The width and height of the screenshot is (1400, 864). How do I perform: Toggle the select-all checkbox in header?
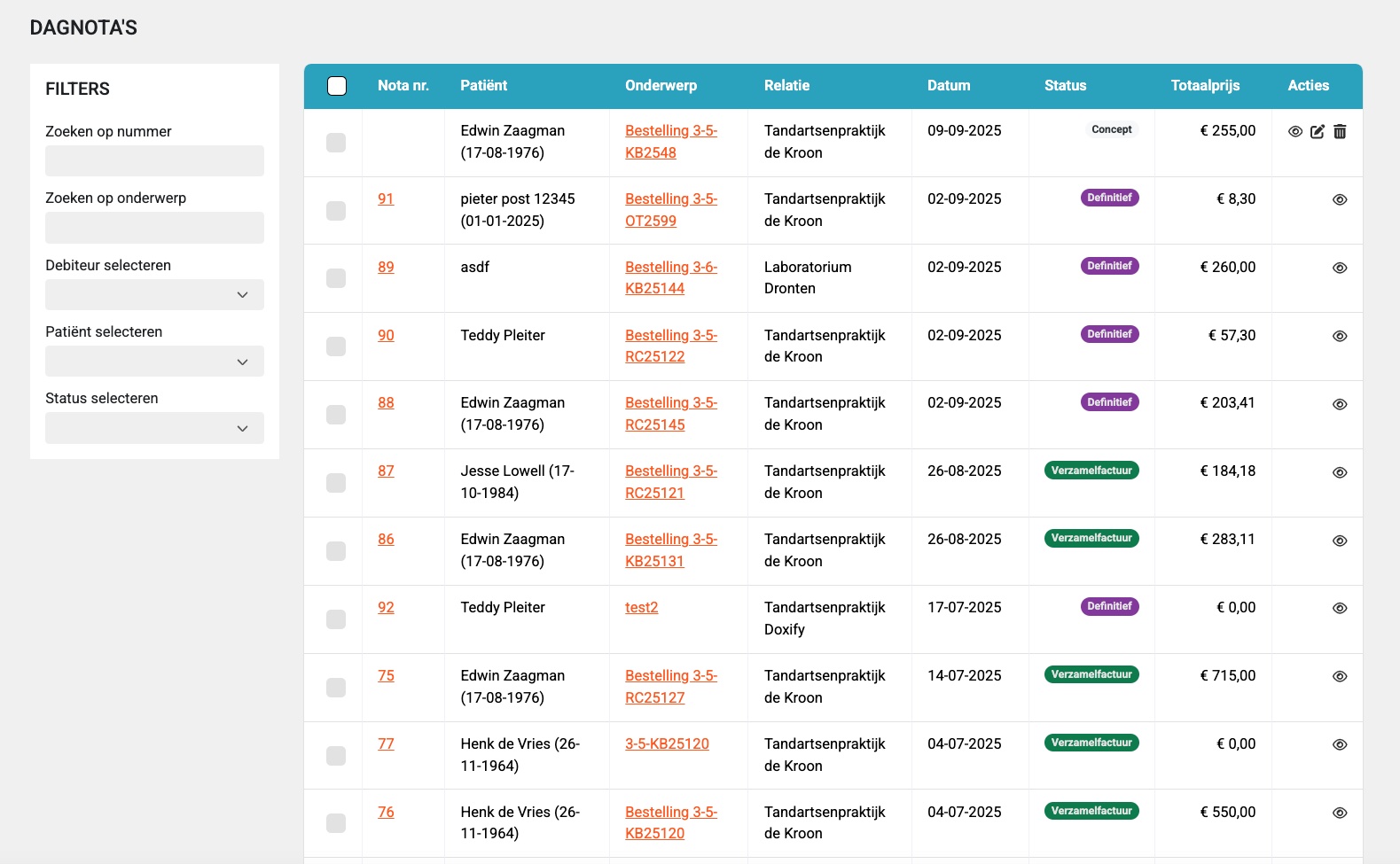tap(337, 86)
